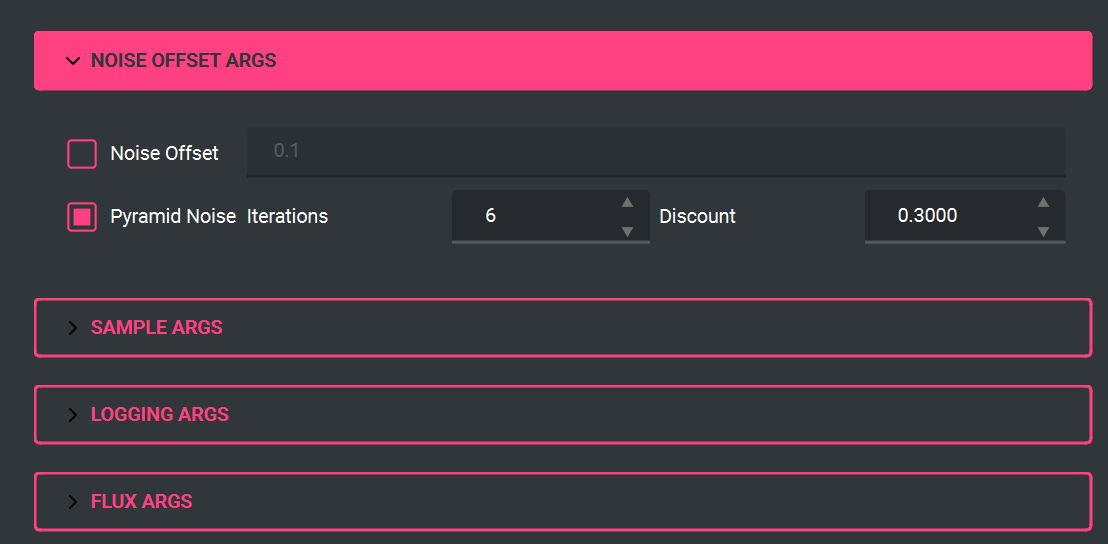Click the Noise Offset Args header title

pos(184,61)
